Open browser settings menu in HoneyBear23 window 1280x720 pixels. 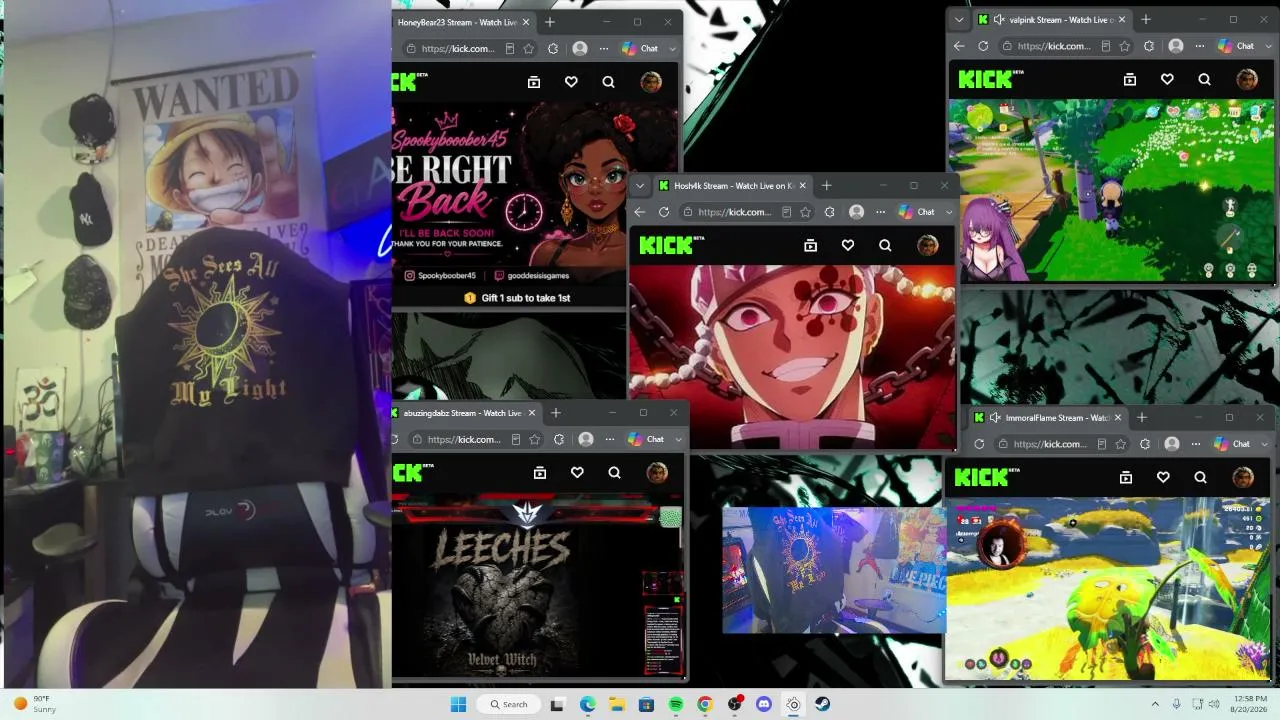click(604, 48)
